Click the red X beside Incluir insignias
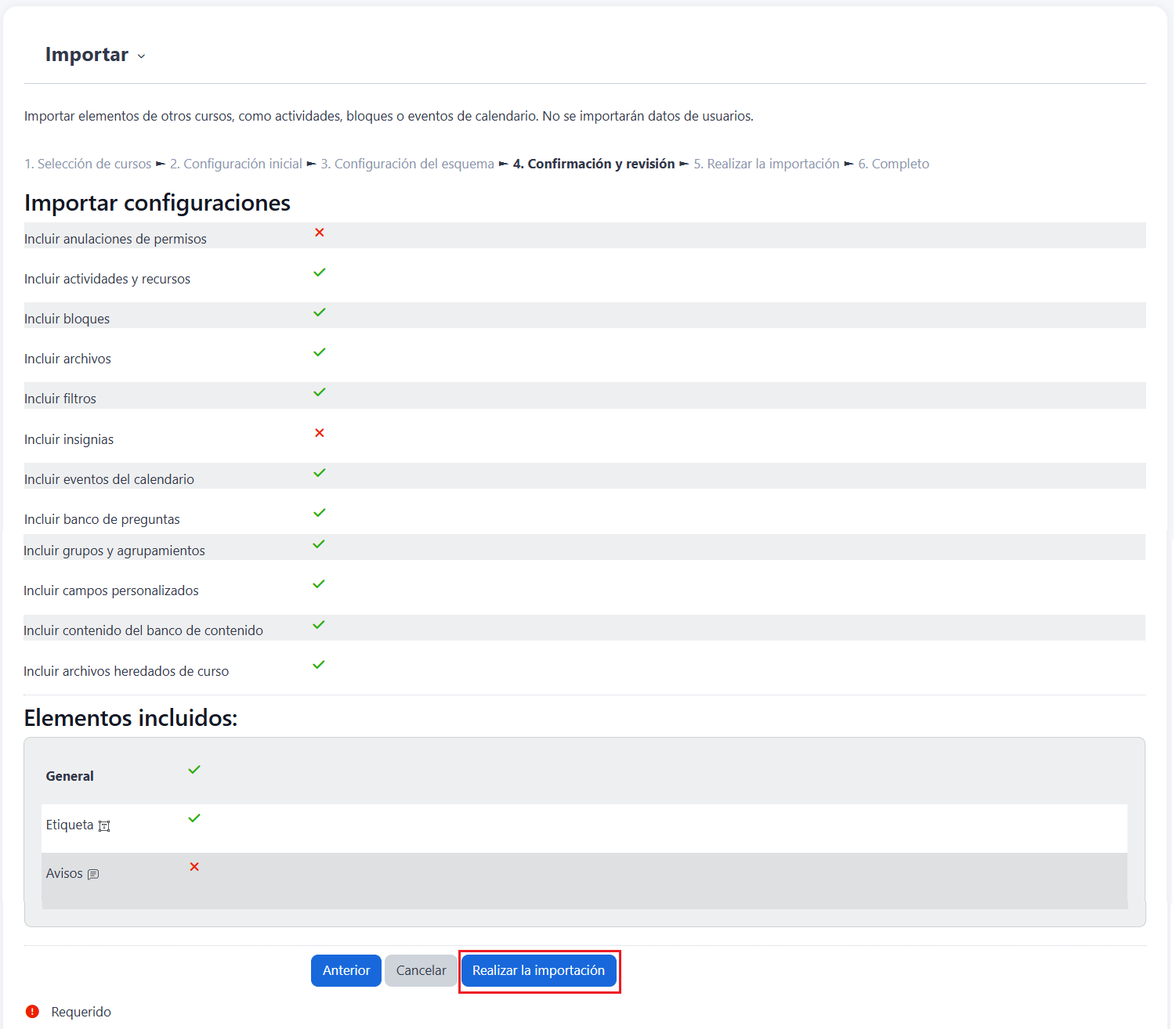This screenshot has height=1029, width=1176. (x=320, y=433)
